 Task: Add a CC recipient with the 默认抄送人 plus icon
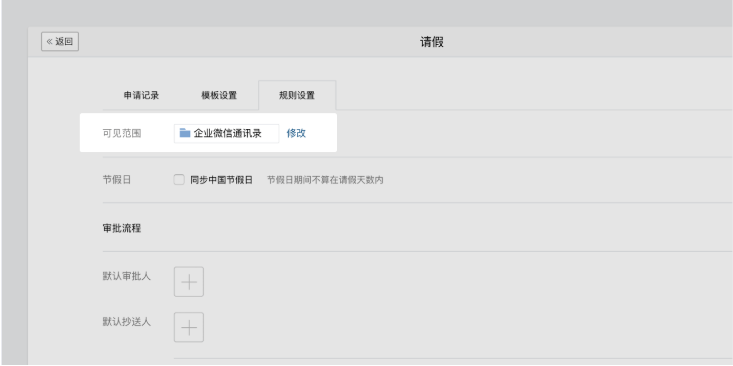pos(189,328)
